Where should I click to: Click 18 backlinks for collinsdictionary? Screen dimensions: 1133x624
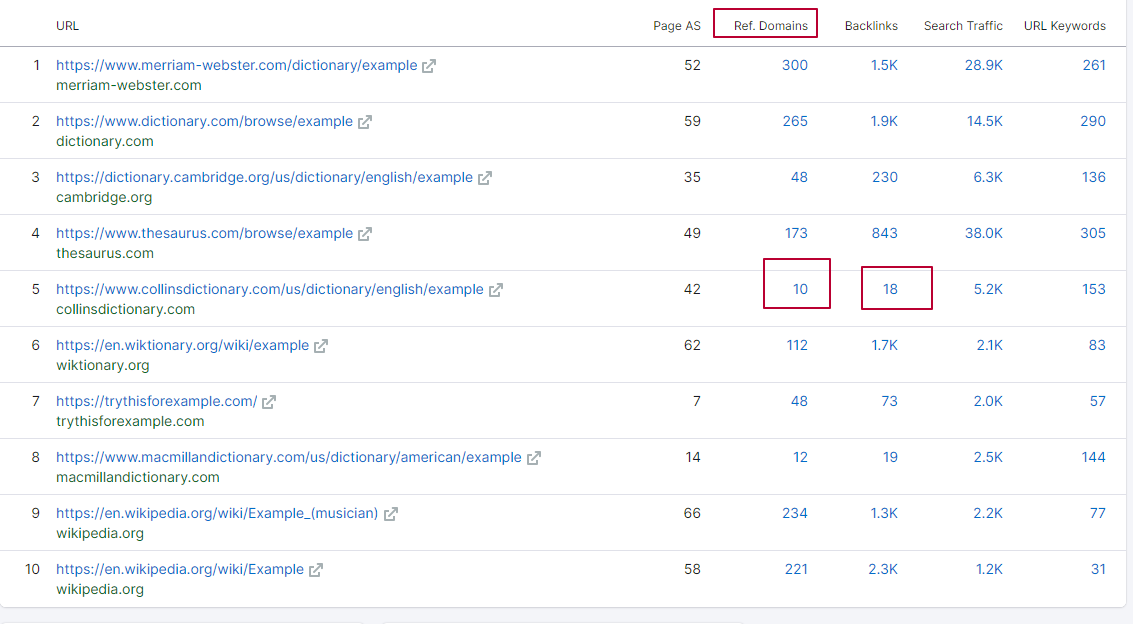[x=890, y=289]
